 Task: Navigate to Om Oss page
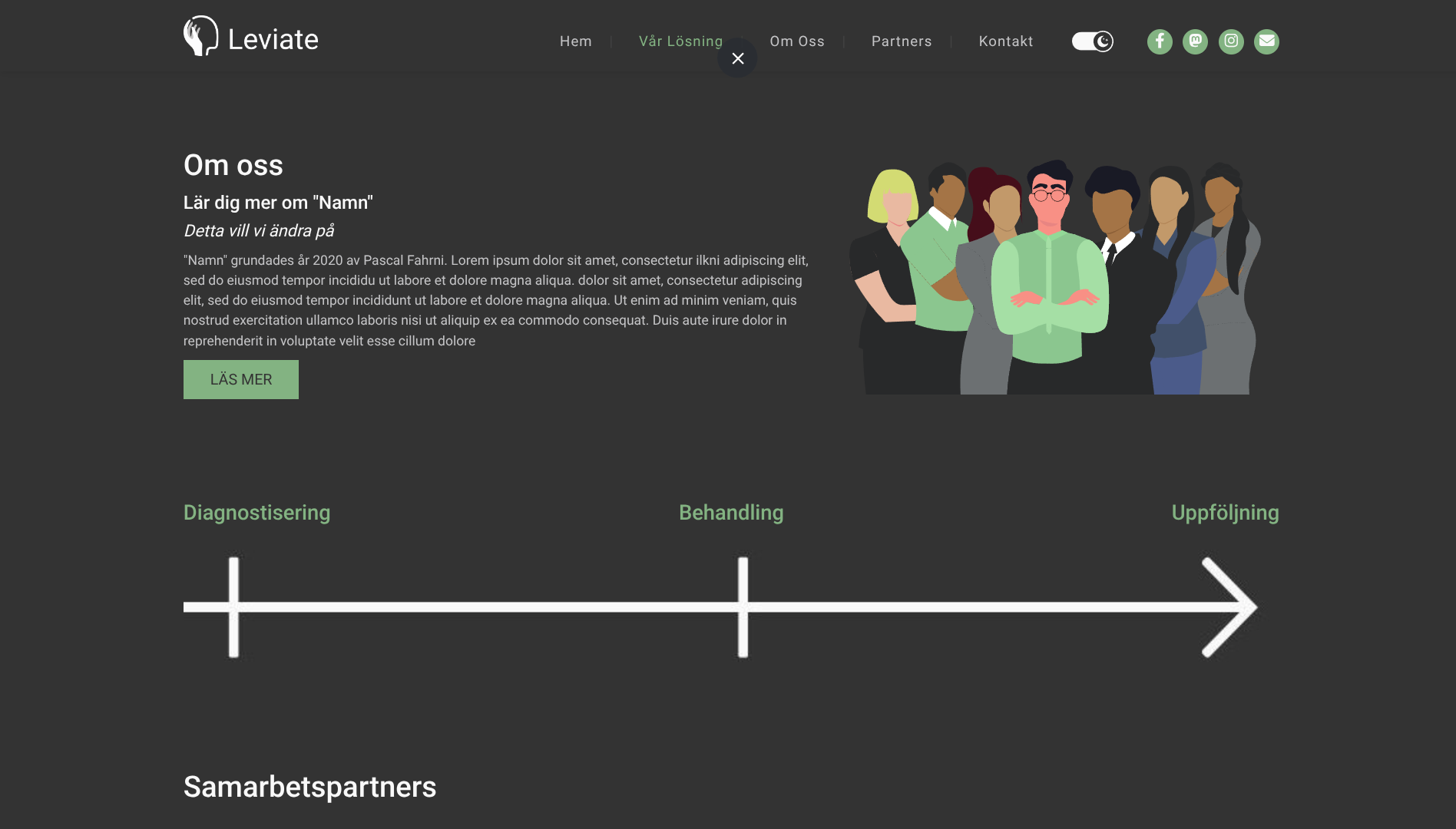797,41
